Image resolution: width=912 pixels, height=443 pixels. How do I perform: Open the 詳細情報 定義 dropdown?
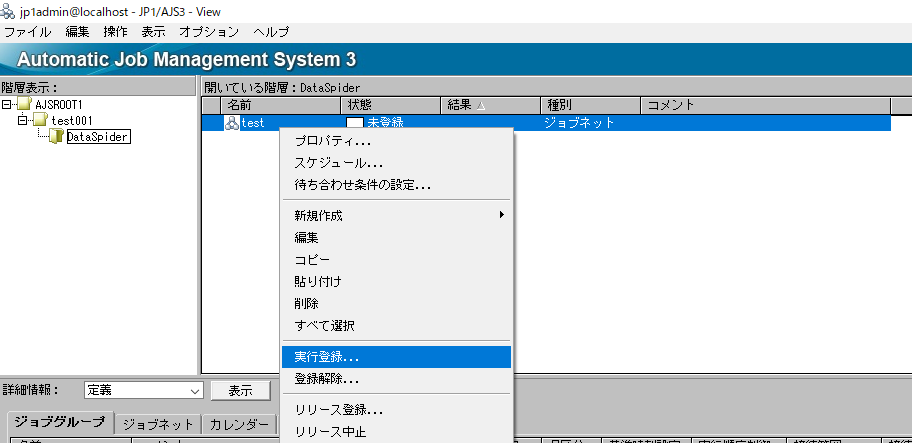(144, 391)
